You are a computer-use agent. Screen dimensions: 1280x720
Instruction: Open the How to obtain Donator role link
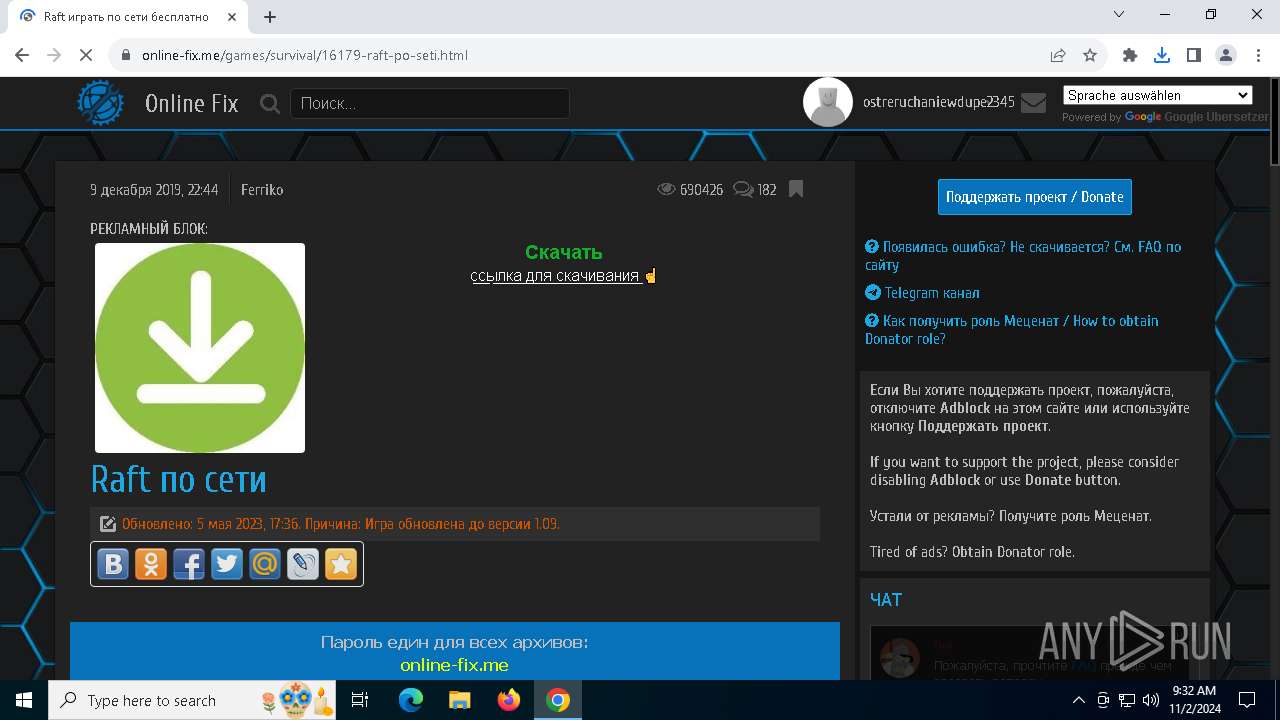pos(1012,329)
